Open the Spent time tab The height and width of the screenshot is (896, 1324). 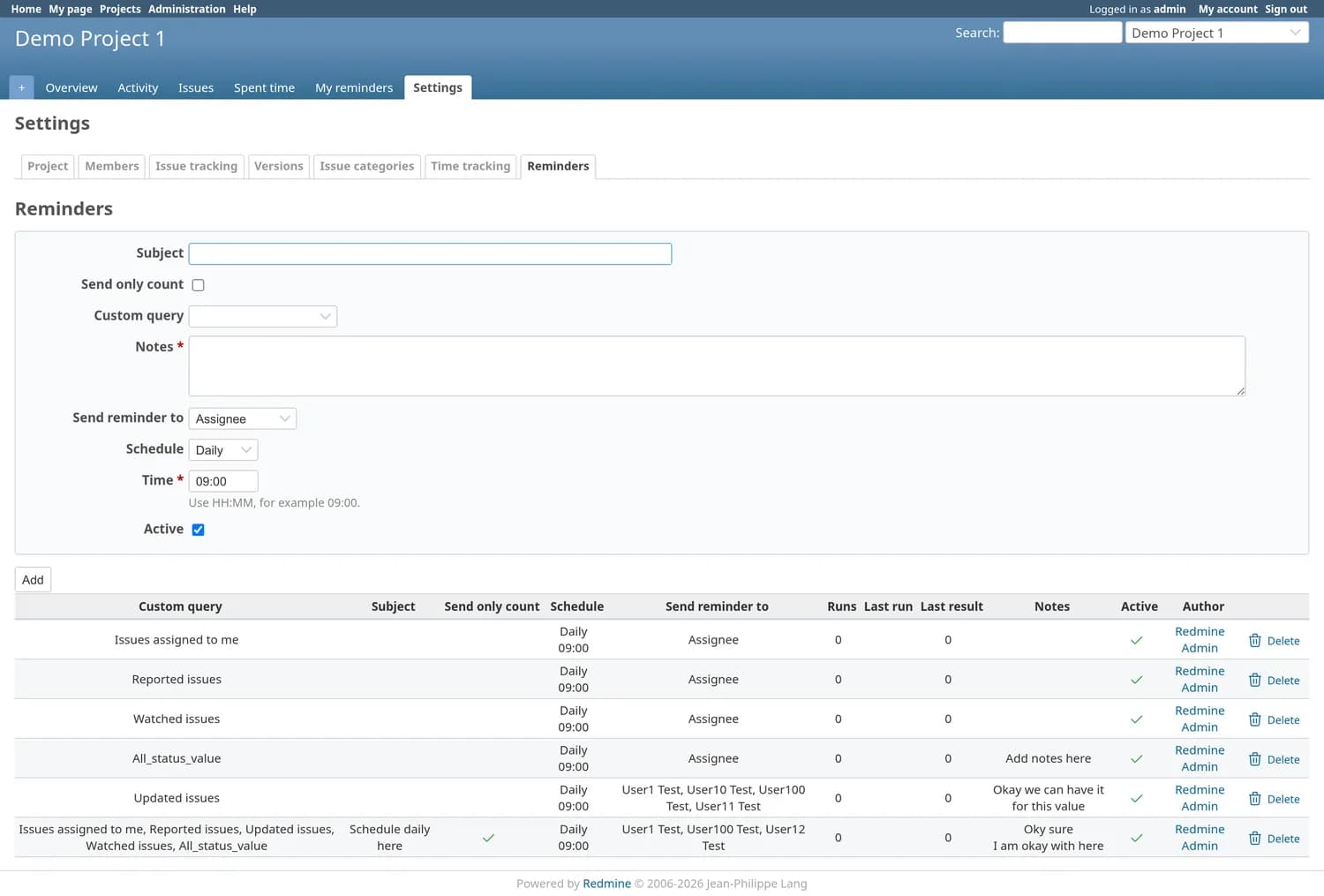click(264, 87)
